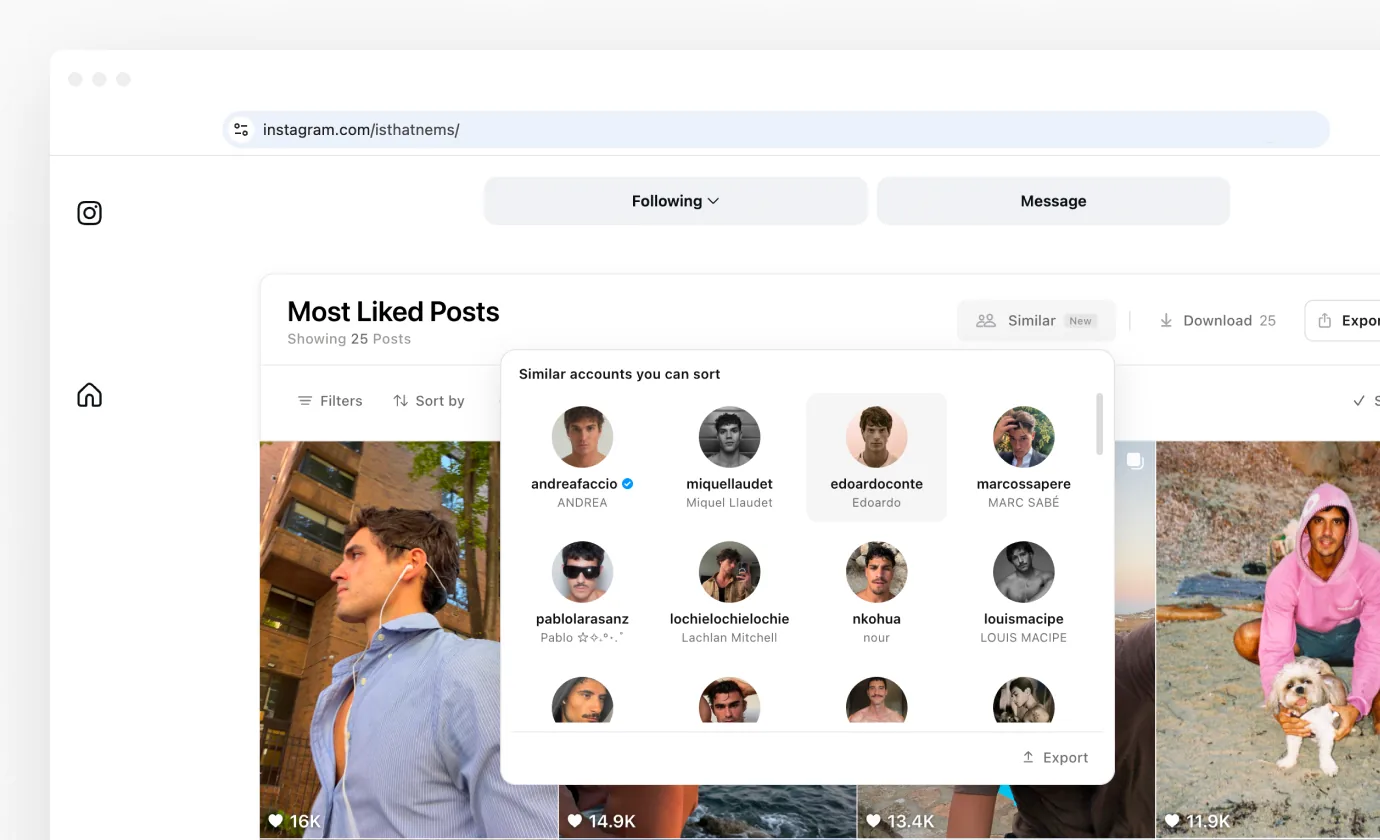Click heart icon on 11.9K post

[1172, 821]
